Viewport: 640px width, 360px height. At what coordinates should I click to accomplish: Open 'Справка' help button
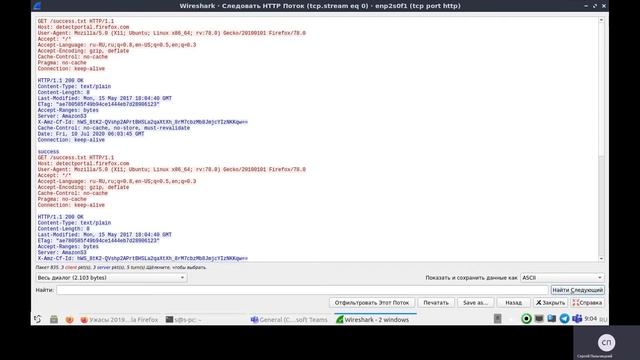coord(587,303)
